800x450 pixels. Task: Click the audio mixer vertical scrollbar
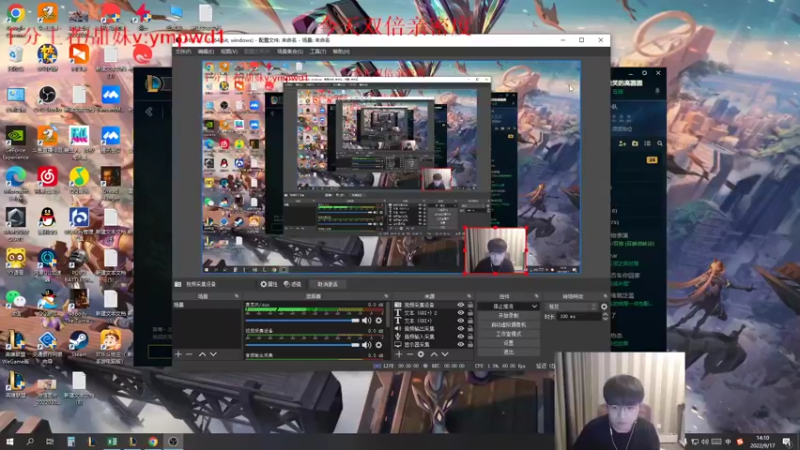pos(389,315)
